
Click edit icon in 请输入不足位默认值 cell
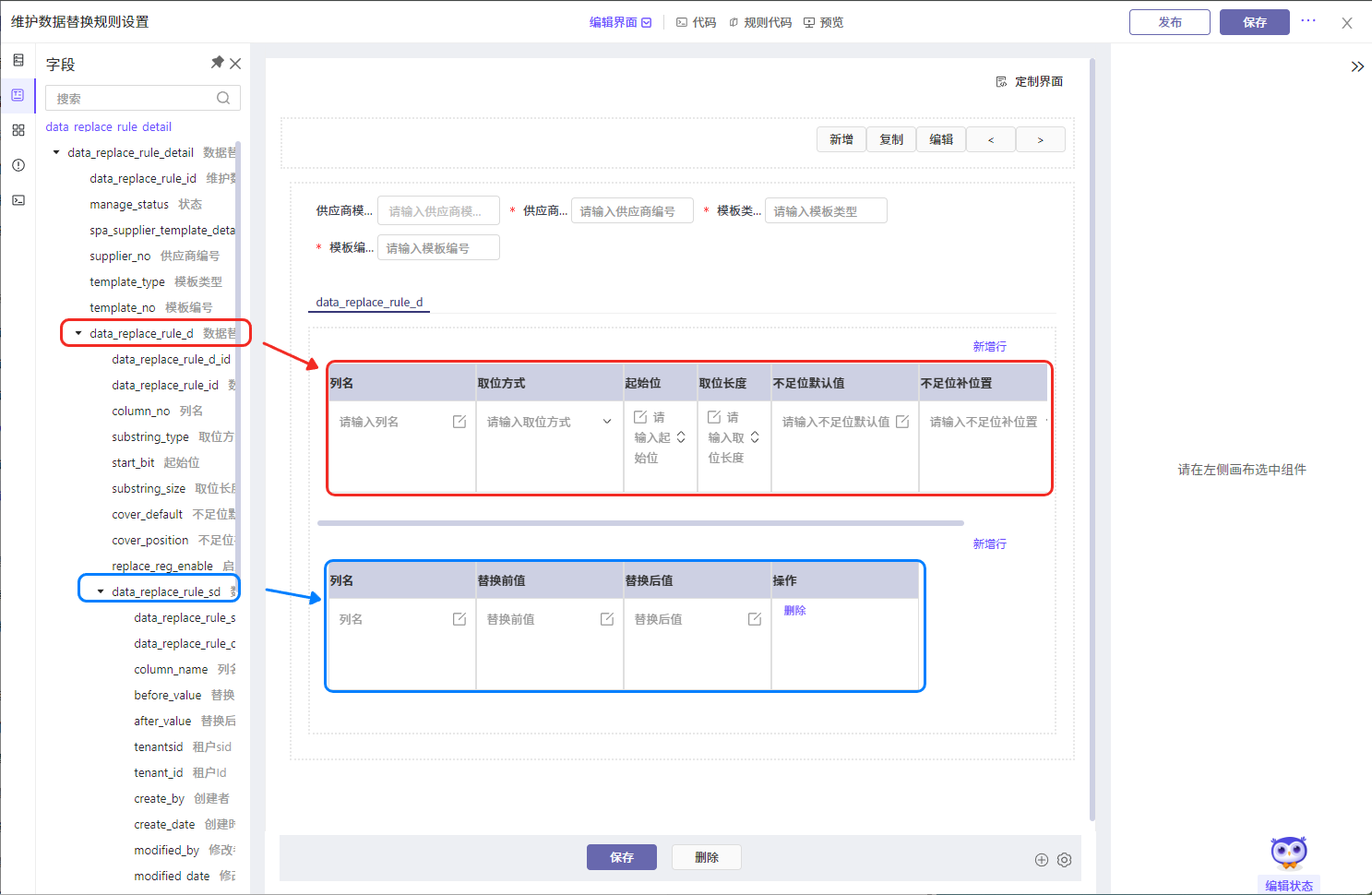pos(902,422)
